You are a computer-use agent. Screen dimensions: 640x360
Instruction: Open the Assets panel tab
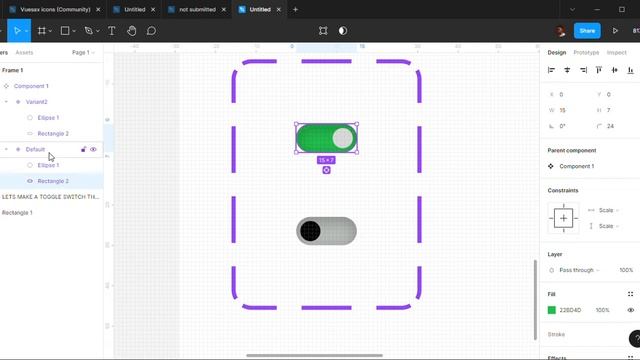pos(24,53)
